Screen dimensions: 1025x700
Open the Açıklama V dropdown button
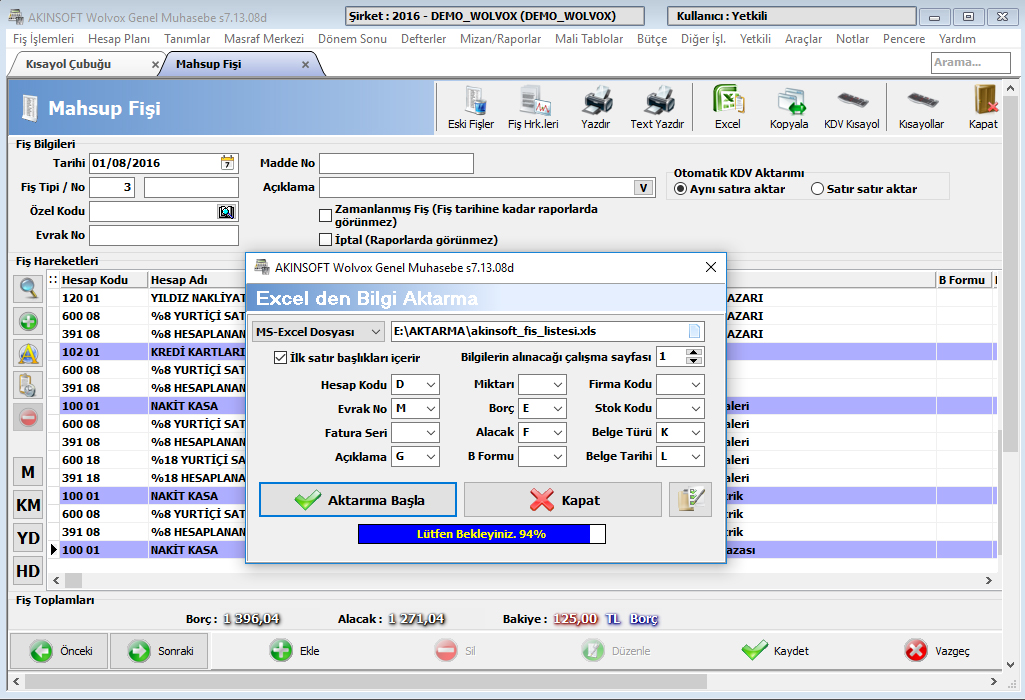pos(643,188)
